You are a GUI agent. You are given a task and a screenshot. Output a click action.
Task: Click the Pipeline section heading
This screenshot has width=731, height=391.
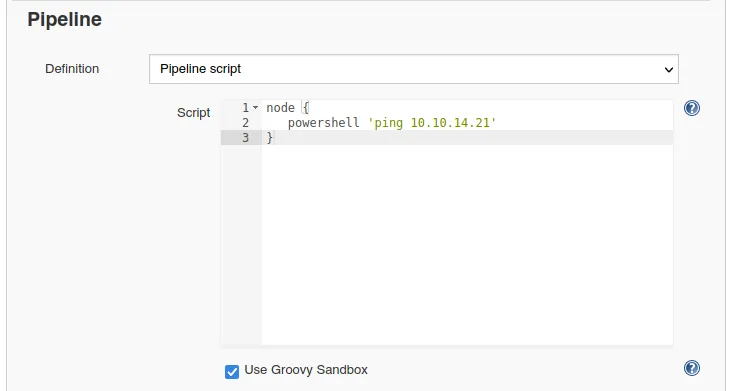64,20
